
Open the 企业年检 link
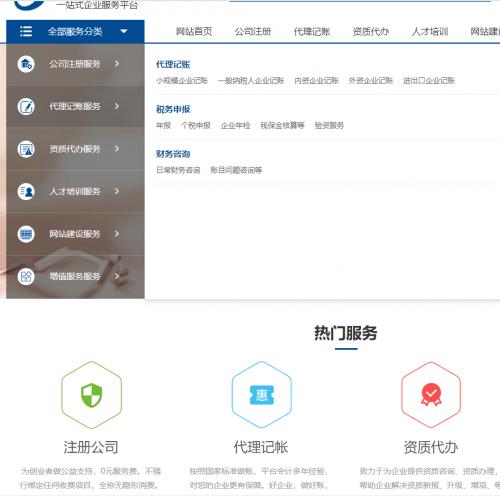[x=235, y=125]
